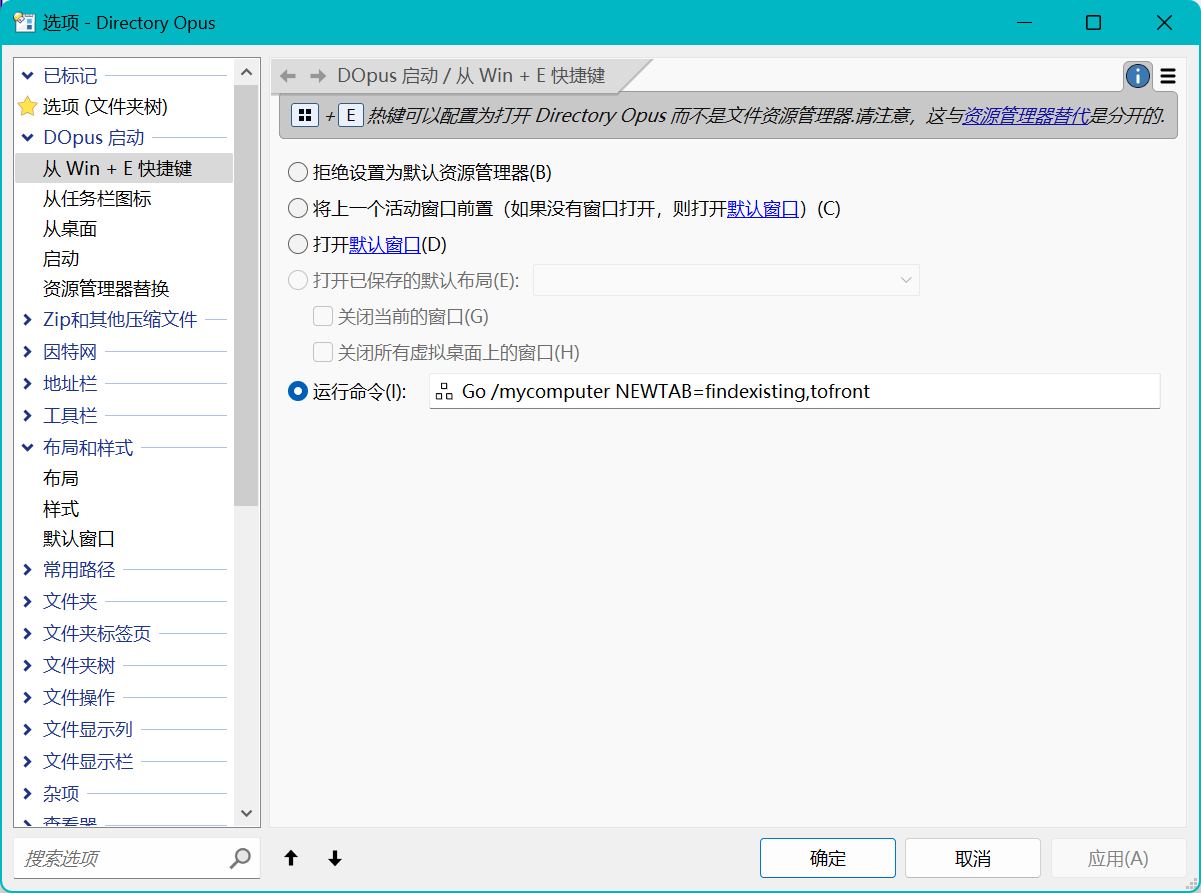Select 打开默认窗口(D) radio button

[x=298, y=244]
